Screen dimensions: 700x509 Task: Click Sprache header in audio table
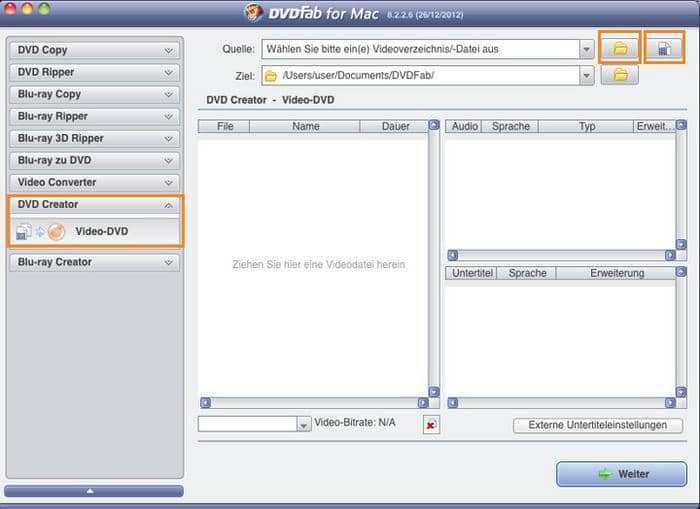coord(510,126)
